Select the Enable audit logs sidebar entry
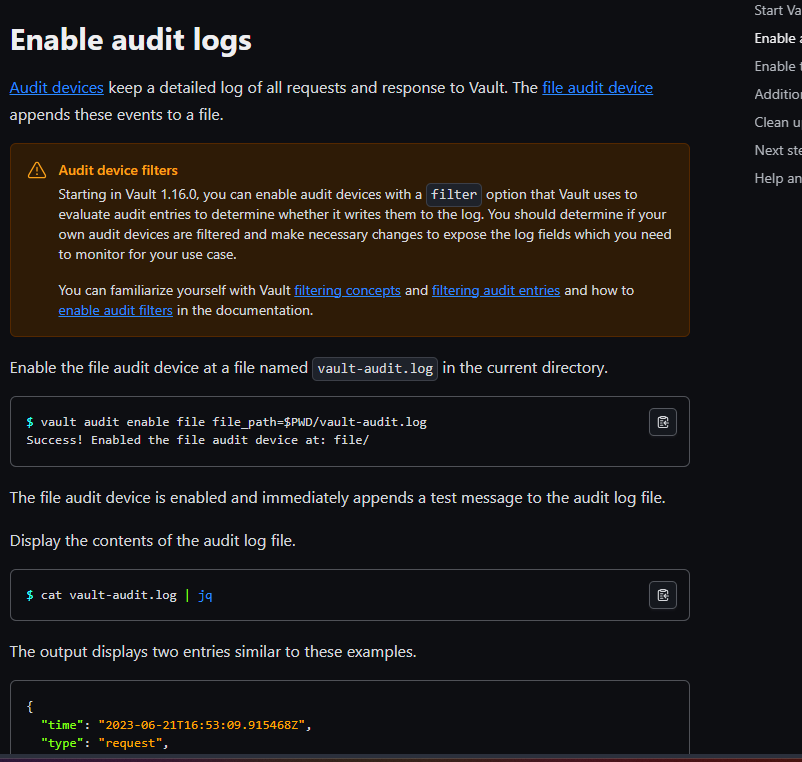Image resolution: width=802 pixels, height=762 pixels. click(777, 38)
